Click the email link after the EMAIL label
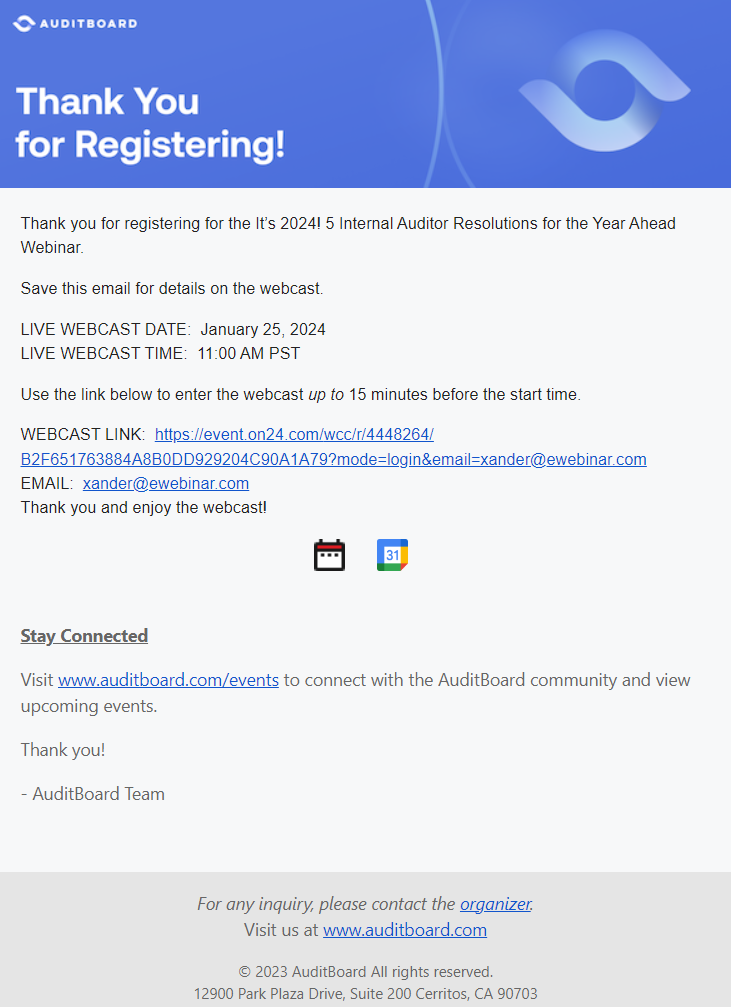 tap(166, 483)
